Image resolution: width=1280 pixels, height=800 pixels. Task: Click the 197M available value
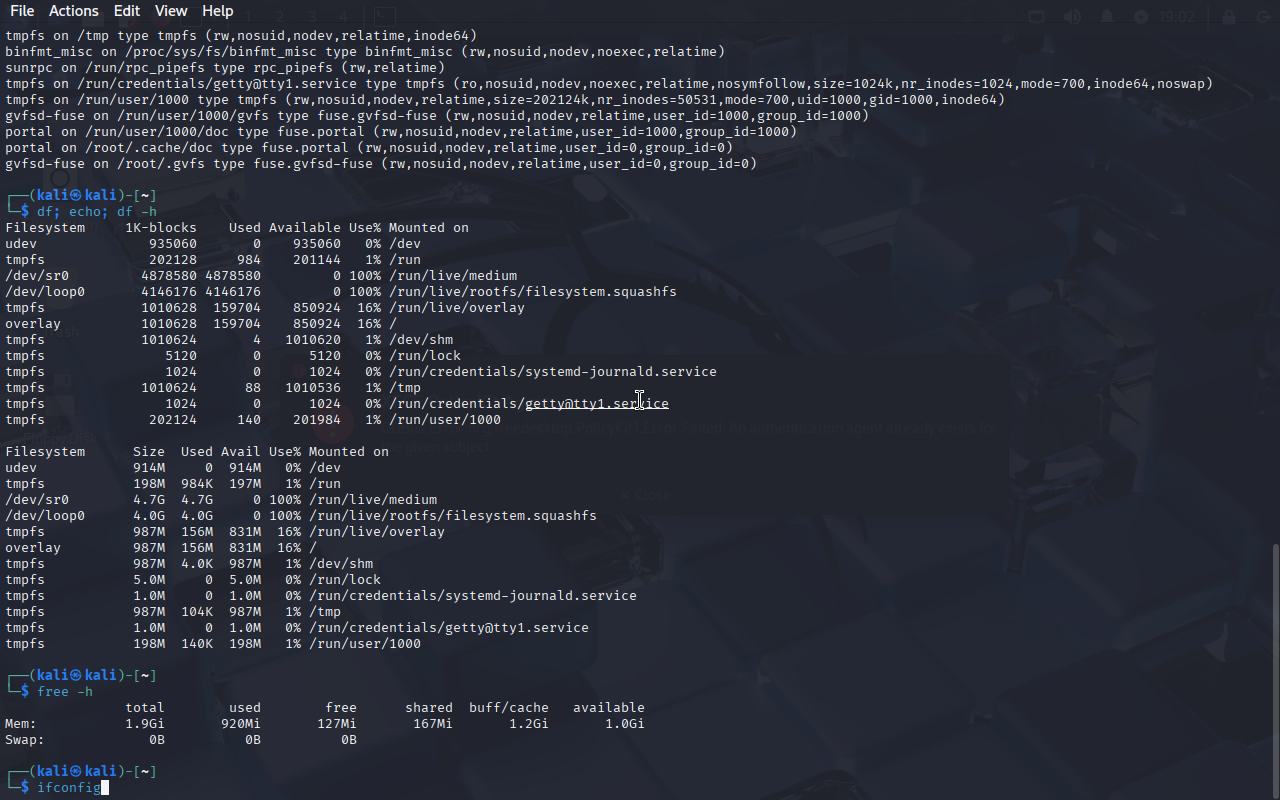tap(245, 484)
